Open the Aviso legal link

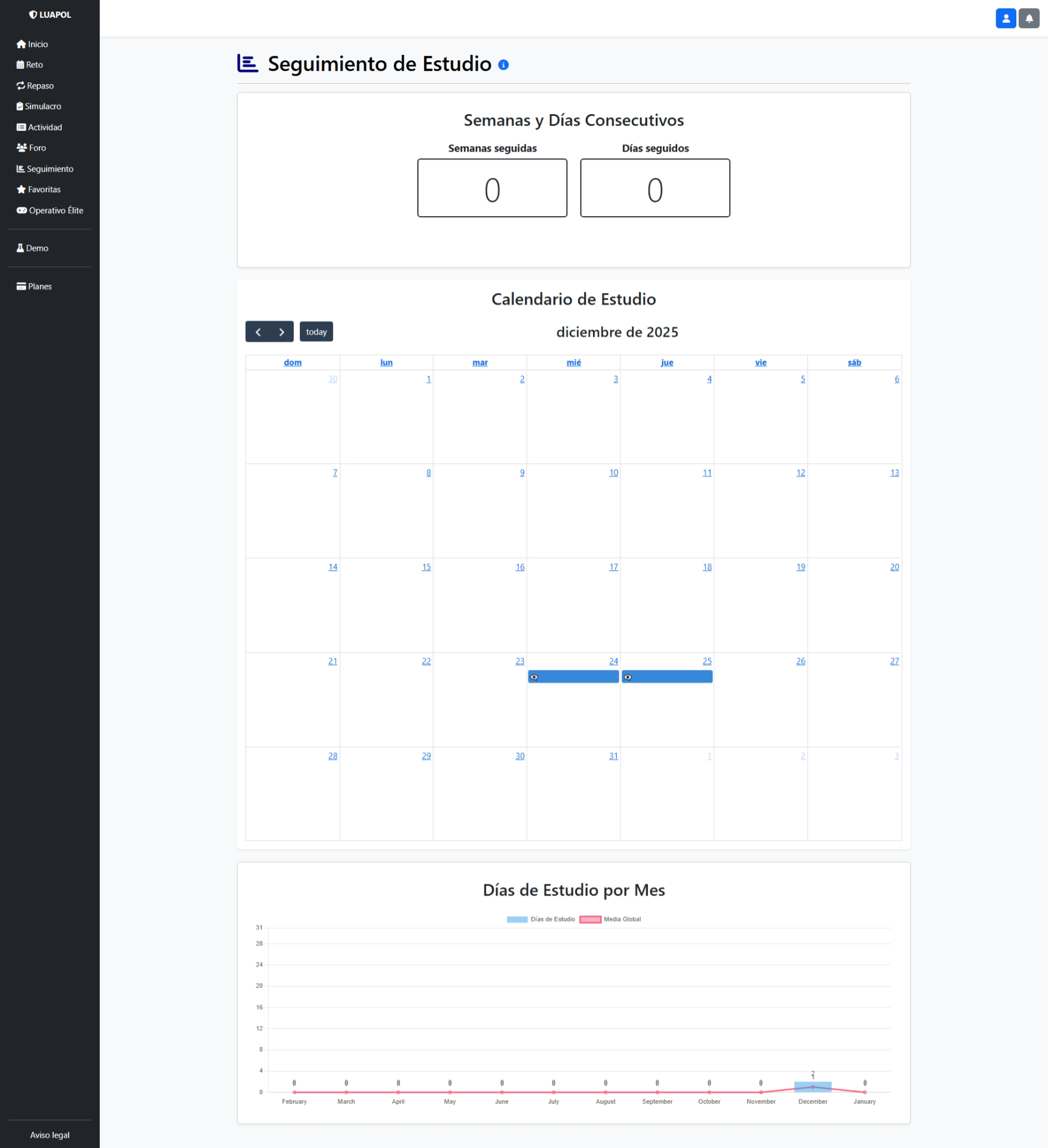tap(50, 1135)
